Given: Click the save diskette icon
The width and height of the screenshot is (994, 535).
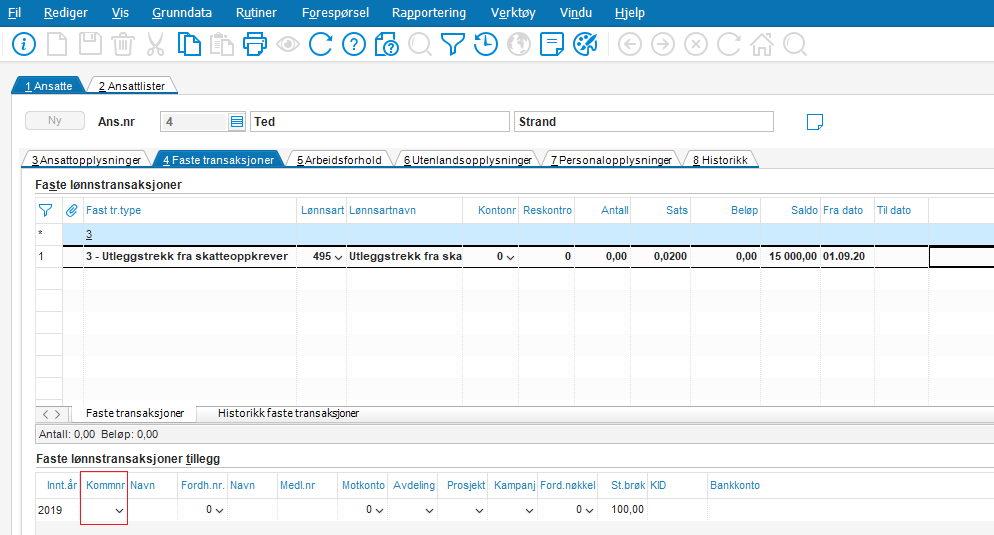Looking at the screenshot, I should tap(90, 44).
